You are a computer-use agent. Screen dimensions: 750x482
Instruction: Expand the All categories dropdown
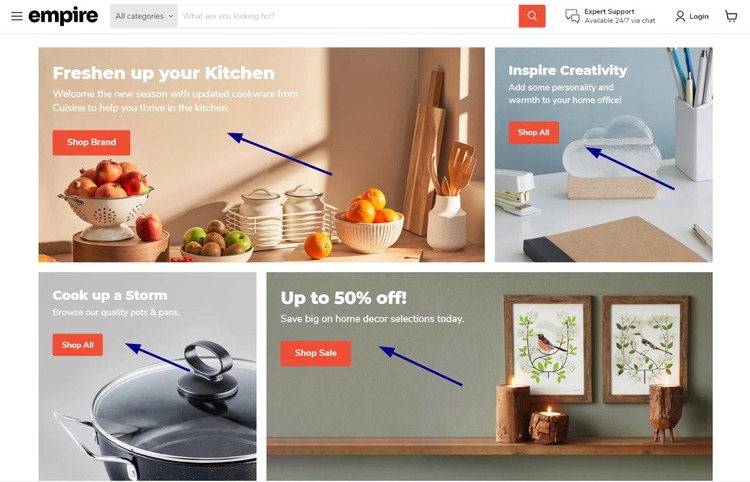coord(144,16)
